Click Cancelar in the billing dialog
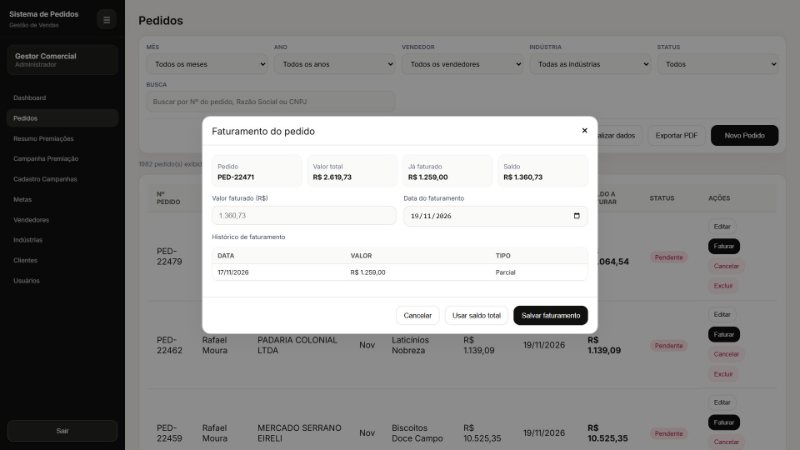 point(417,315)
